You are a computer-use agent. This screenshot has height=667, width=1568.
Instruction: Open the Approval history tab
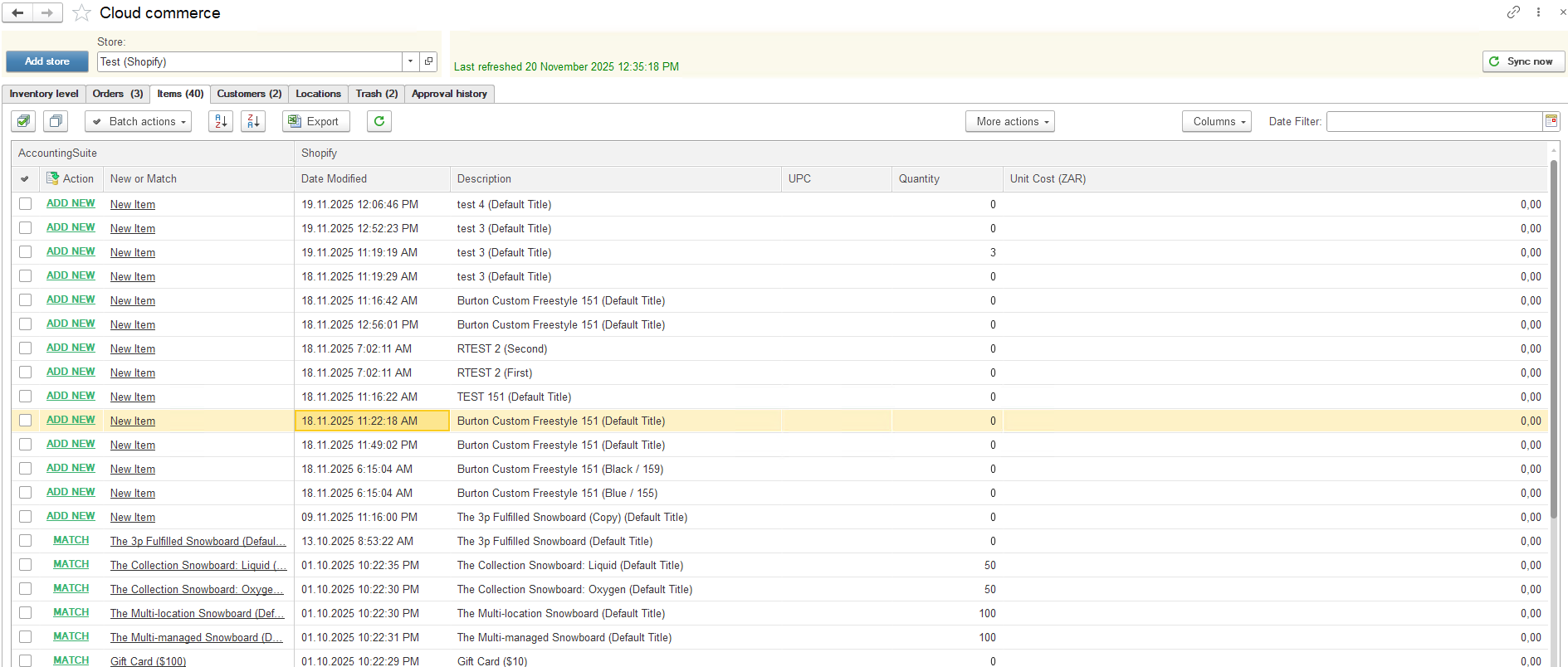[449, 94]
